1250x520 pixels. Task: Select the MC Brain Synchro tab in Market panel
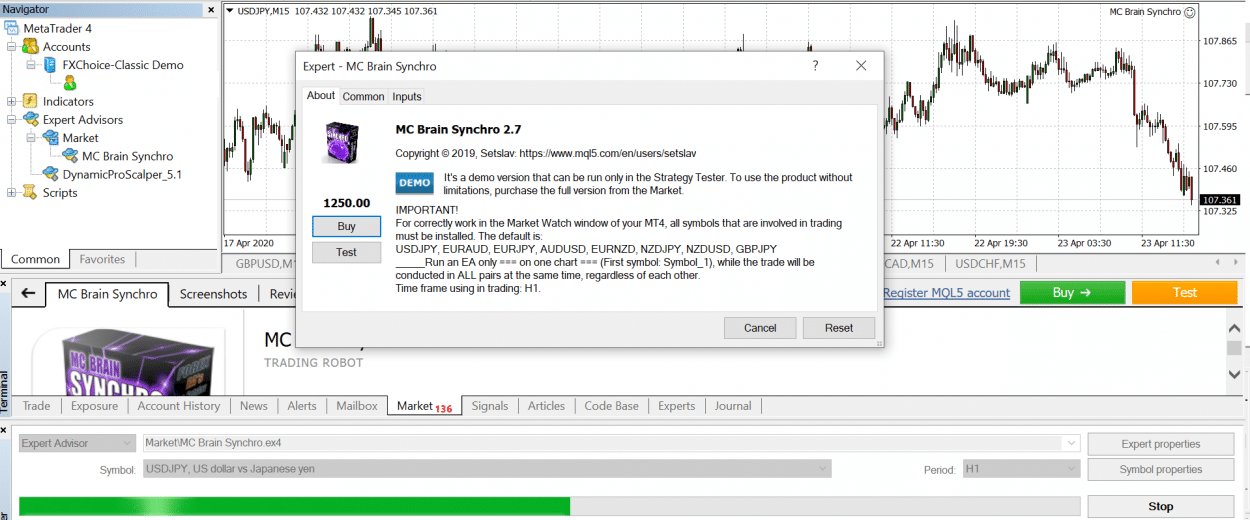pyautogui.click(x=107, y=294)
